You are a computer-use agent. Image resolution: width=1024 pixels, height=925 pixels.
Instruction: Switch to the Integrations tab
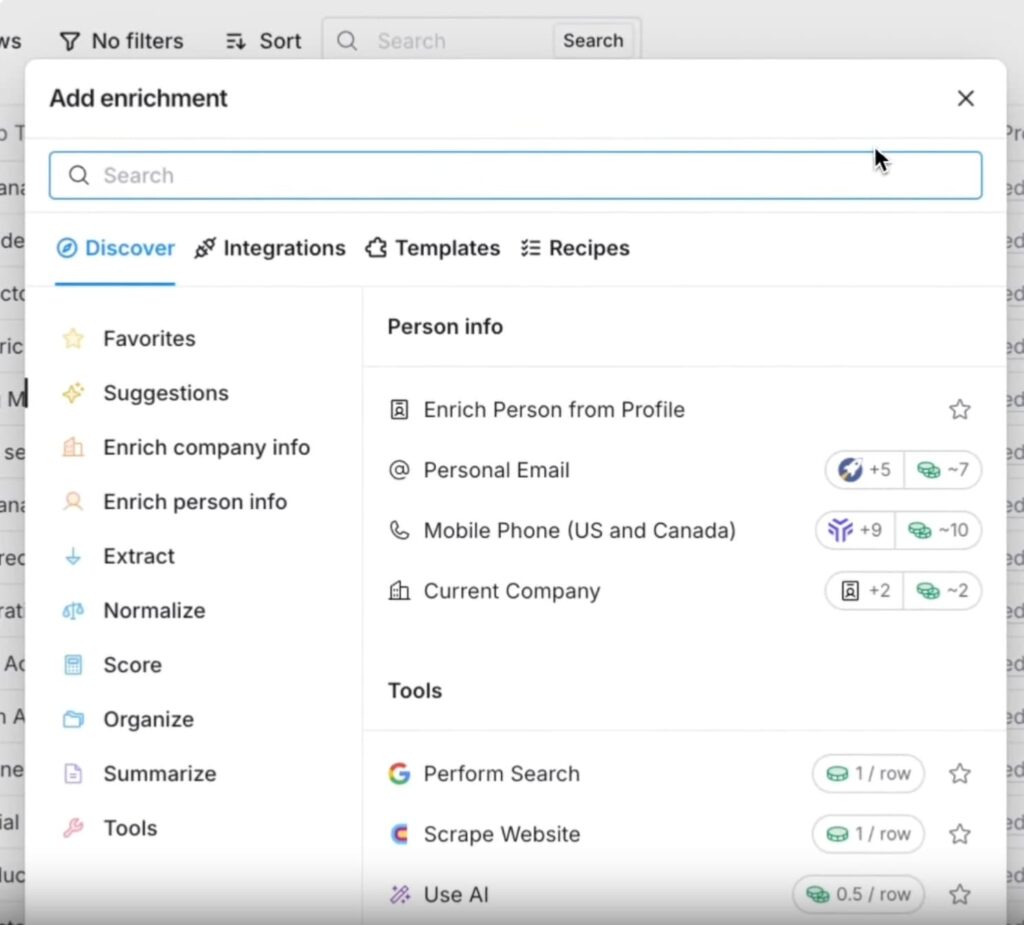click(270, 248)
